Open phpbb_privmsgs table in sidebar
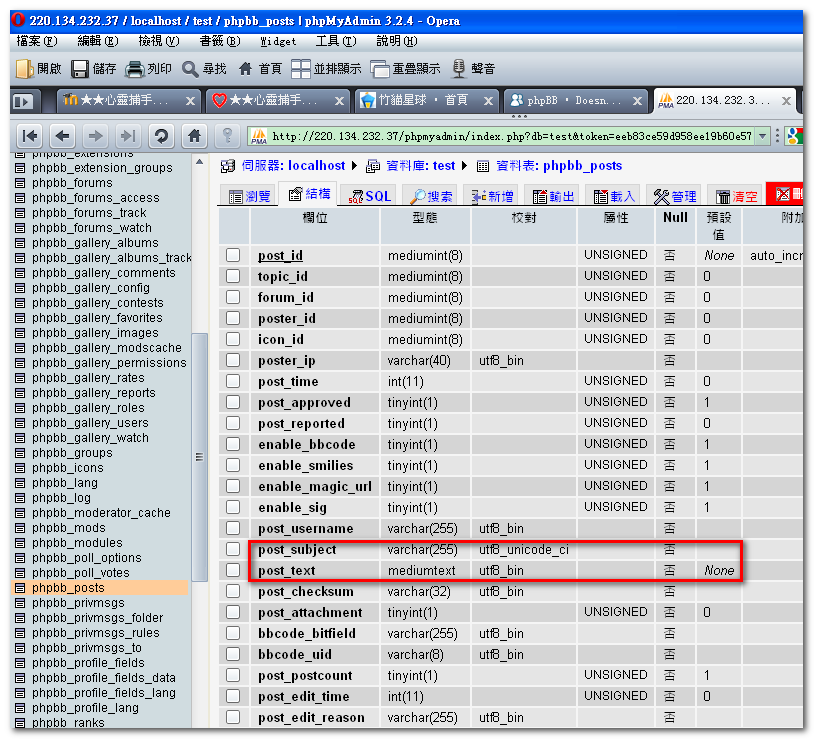The height and width of the screenshot is (739, 814). (78, 603)
